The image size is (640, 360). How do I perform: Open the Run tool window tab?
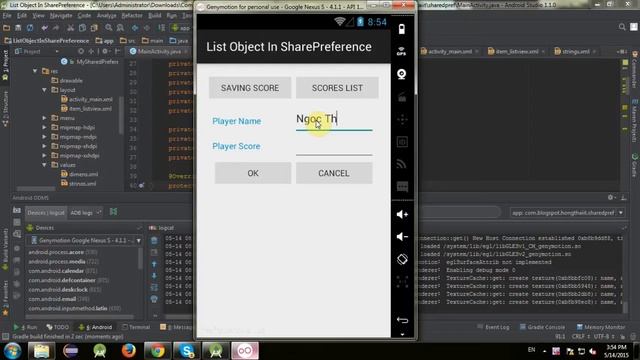(x=25, y=327)
